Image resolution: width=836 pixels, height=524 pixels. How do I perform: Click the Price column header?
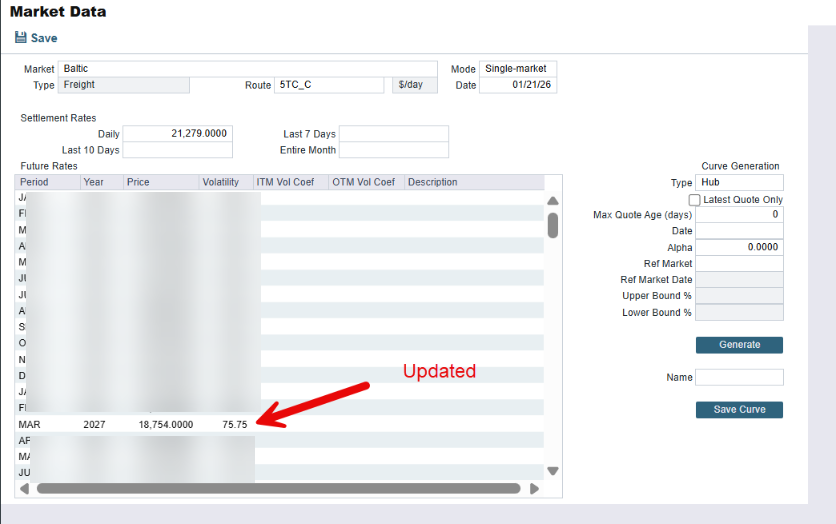coord(160,183)
